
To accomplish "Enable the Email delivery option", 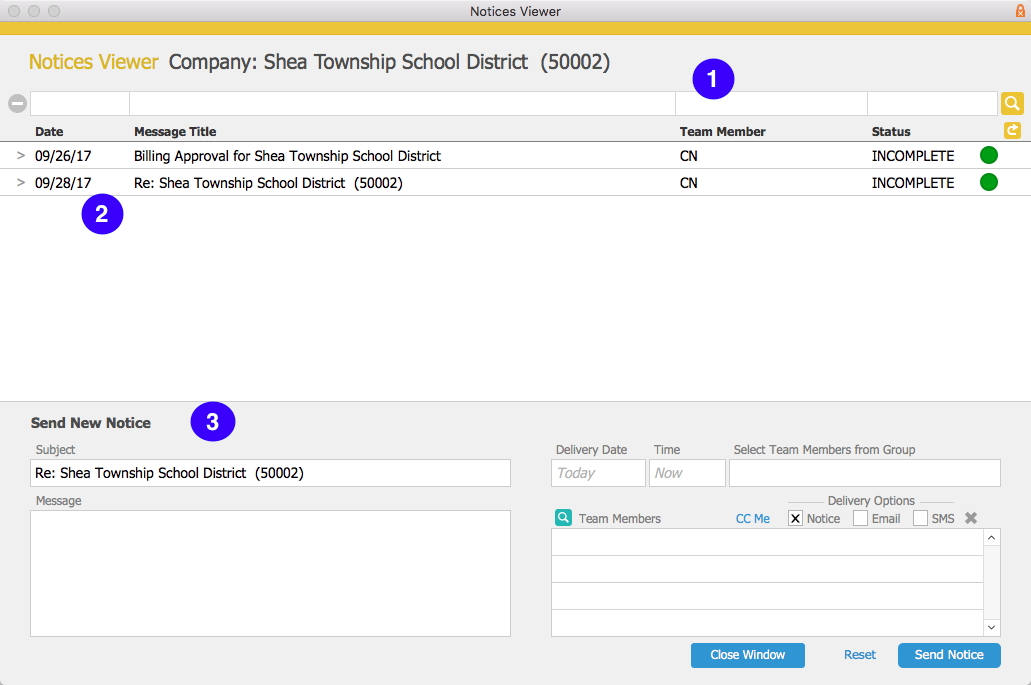I will click(860, 518).
